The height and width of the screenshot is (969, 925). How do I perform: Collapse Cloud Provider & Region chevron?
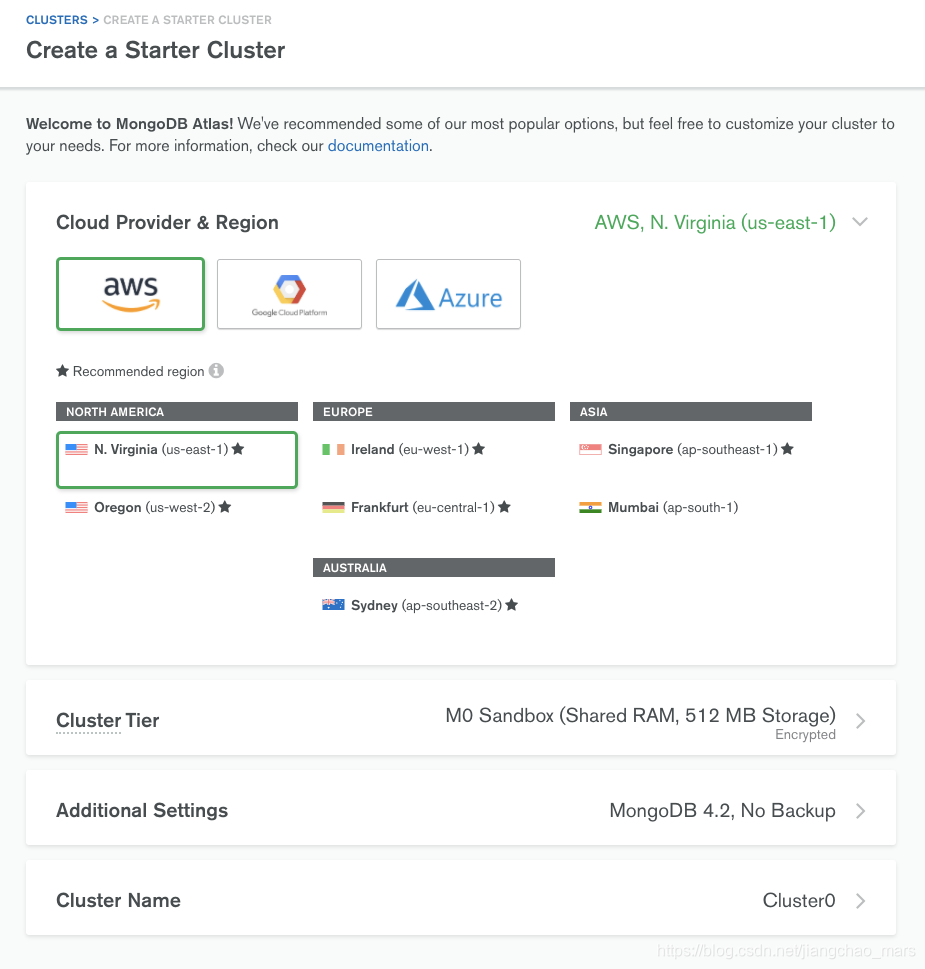(860, 222)
